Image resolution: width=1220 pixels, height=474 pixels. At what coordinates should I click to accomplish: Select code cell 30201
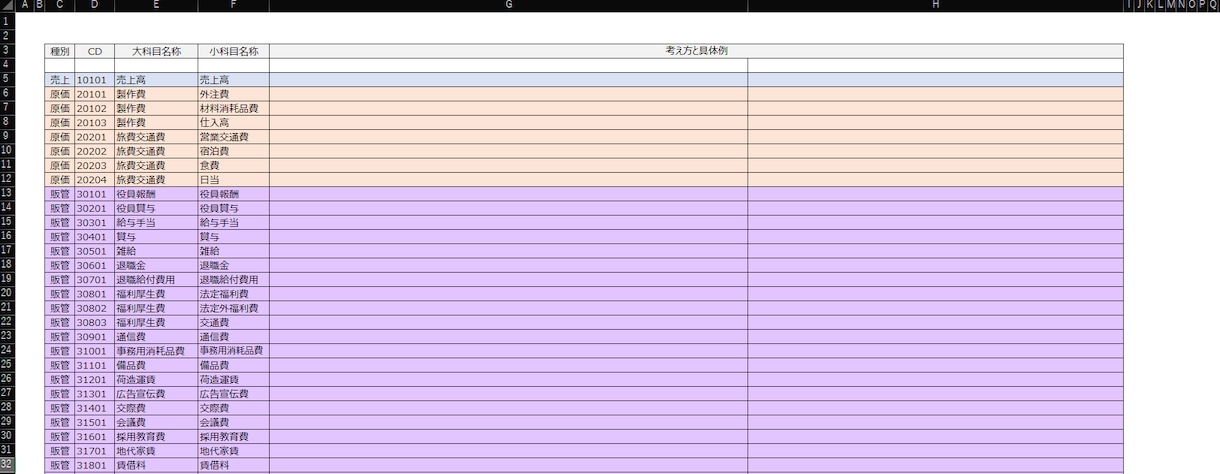[x=94, y=208]
